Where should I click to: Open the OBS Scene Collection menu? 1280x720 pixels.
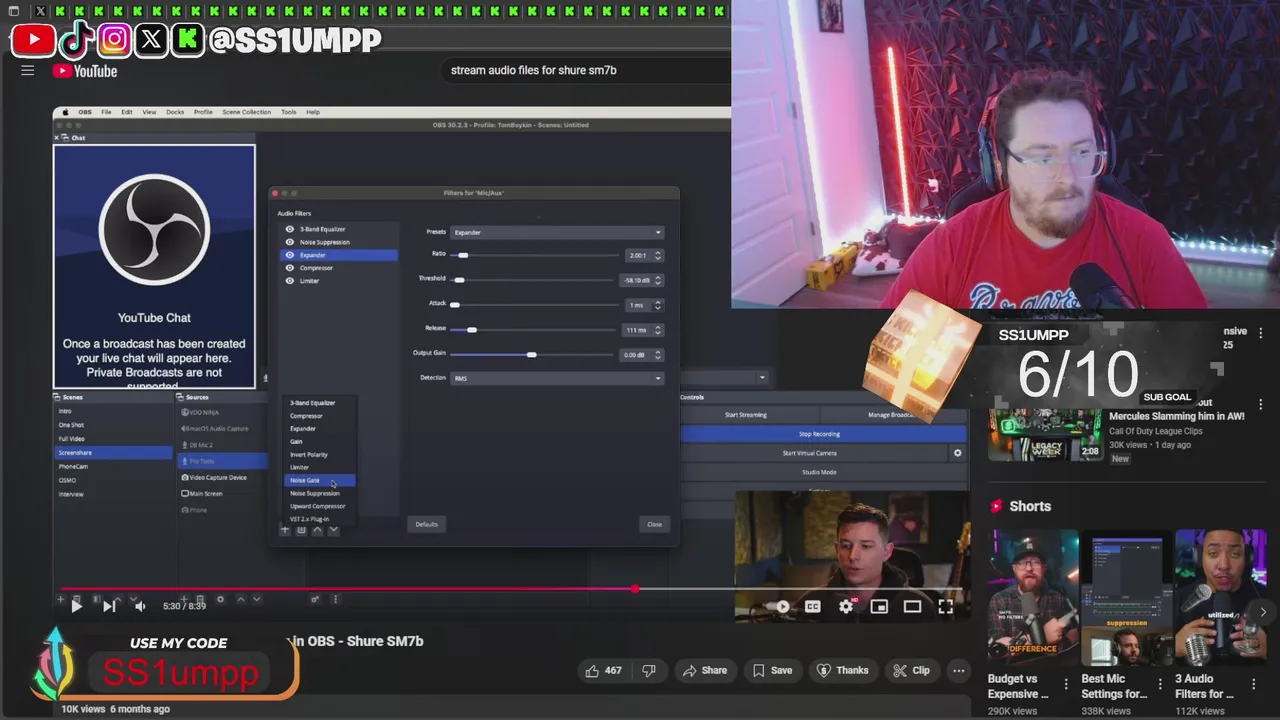(246, 112)
